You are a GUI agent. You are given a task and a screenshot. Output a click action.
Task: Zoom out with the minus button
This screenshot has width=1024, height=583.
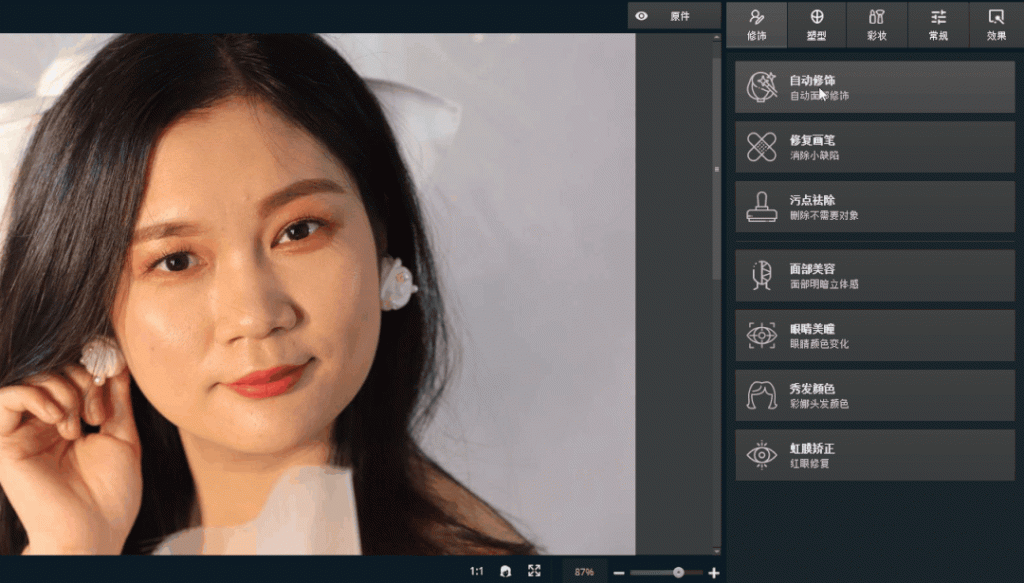point(619,572)
